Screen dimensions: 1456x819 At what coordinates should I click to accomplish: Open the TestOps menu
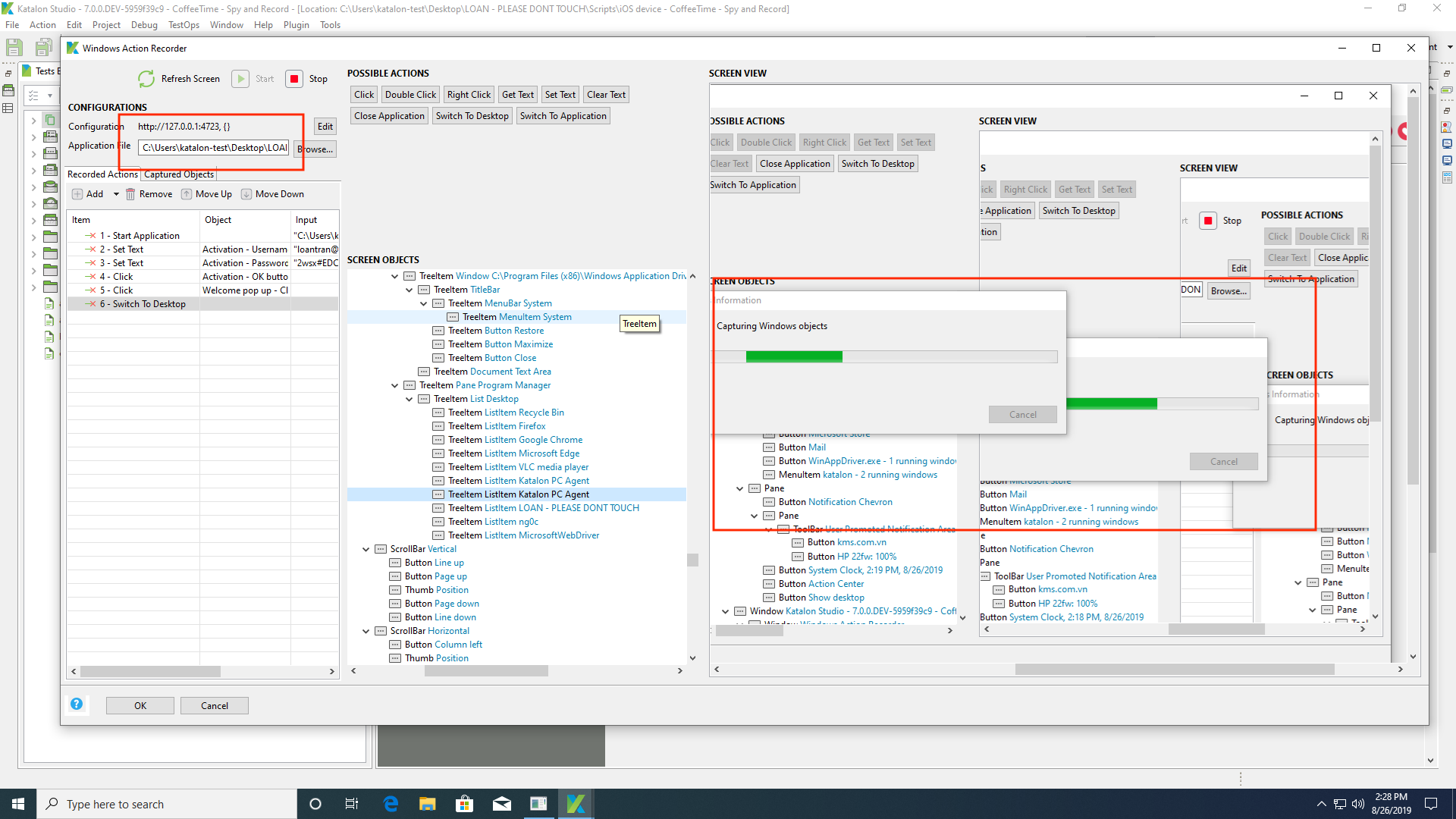184,24
